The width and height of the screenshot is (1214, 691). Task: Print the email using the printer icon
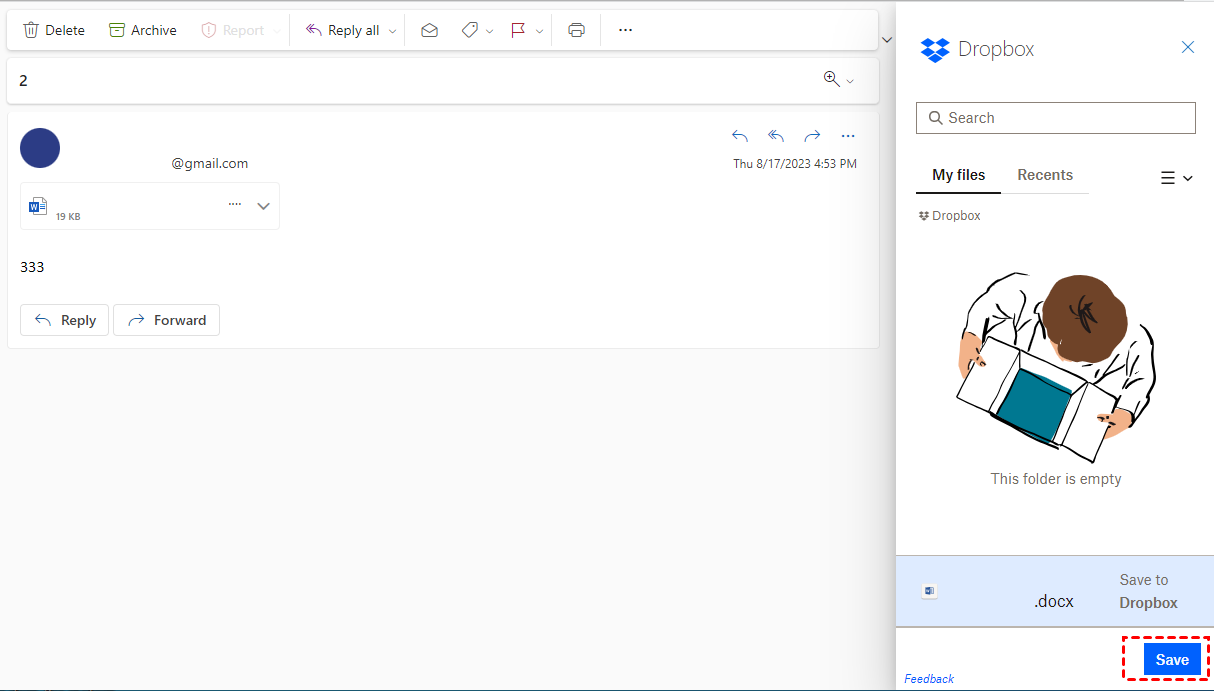click(576, 30)
